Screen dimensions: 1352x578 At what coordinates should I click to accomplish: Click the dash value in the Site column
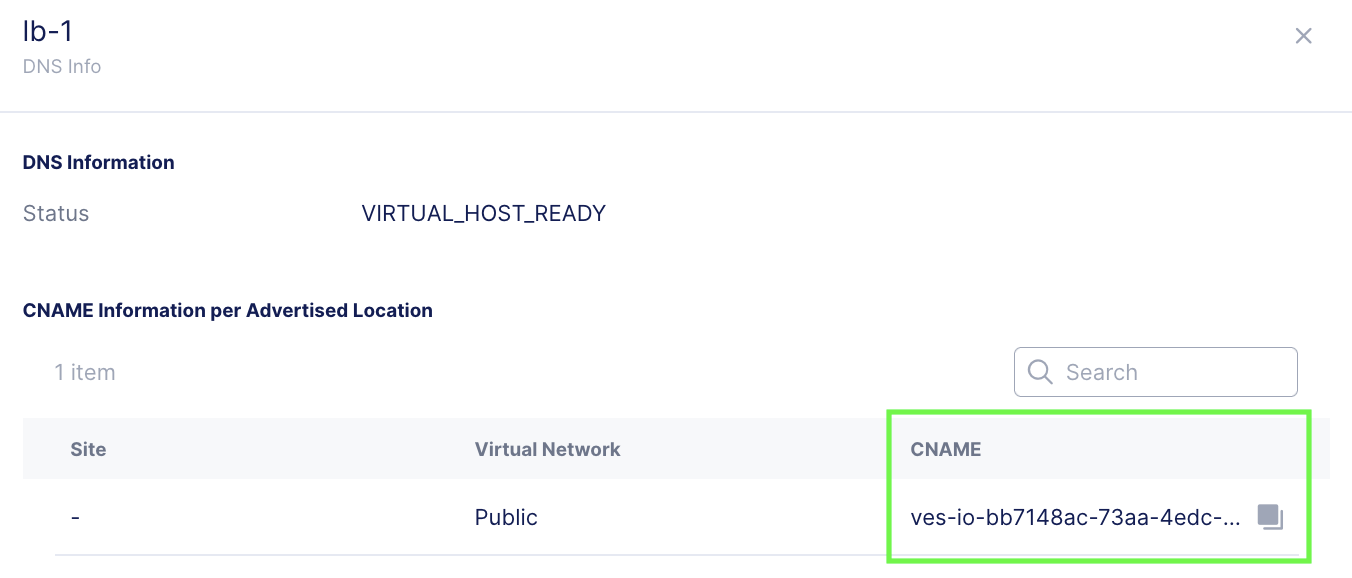click(76, 518)
